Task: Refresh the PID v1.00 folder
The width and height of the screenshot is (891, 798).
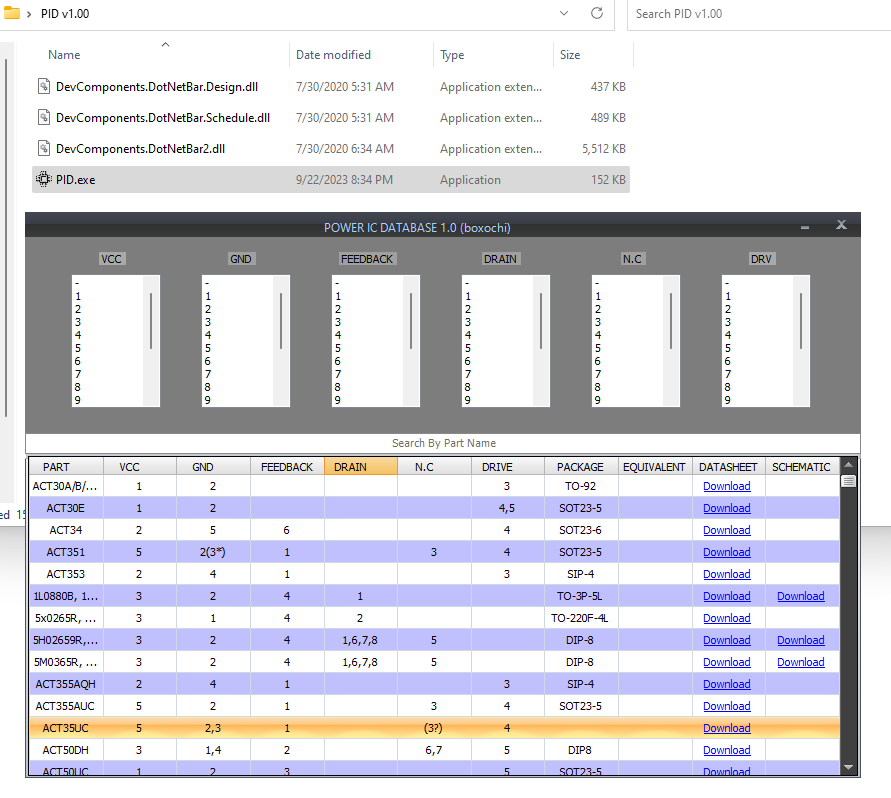Action: click(x=597, y=13)
